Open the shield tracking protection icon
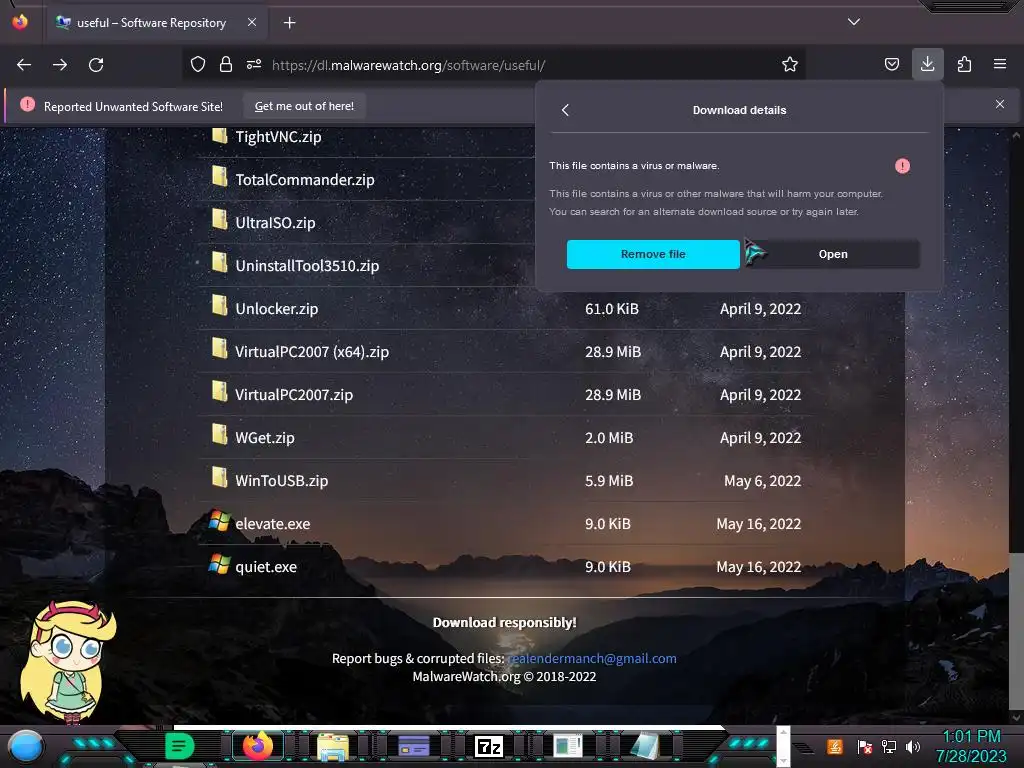This screenshot has width=1024, height=768. click(x=198, y=64)
